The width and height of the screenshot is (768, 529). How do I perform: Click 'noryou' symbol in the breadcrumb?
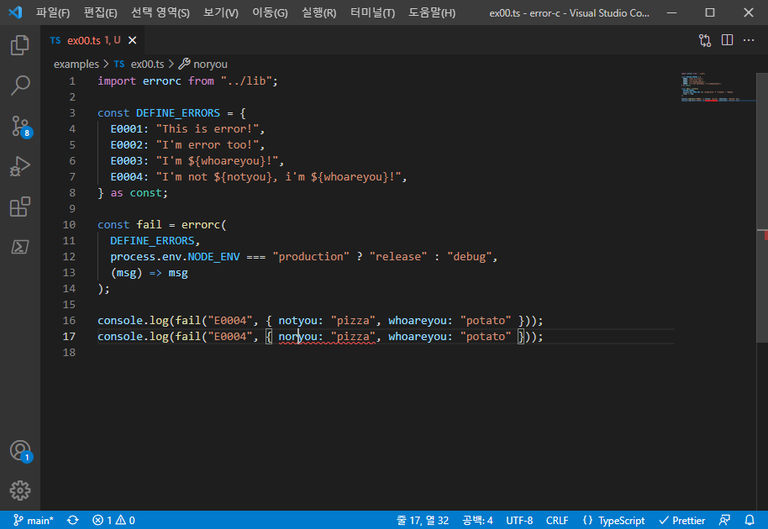(210, 64)
